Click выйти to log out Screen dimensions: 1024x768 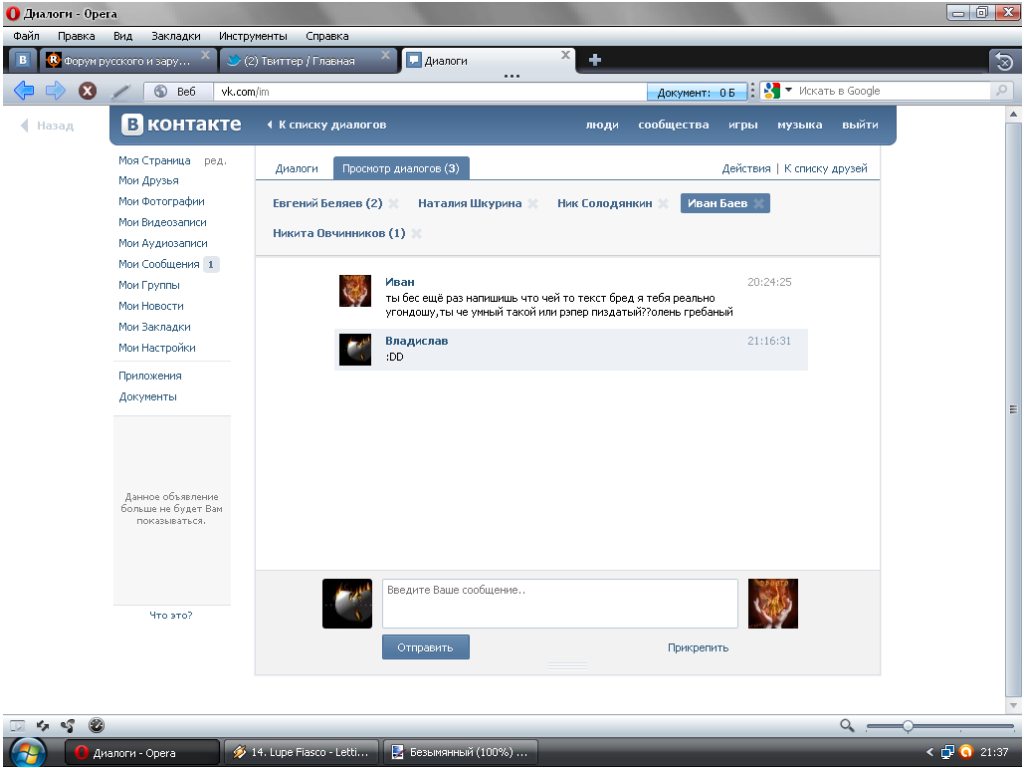click(x=859, y=125)
